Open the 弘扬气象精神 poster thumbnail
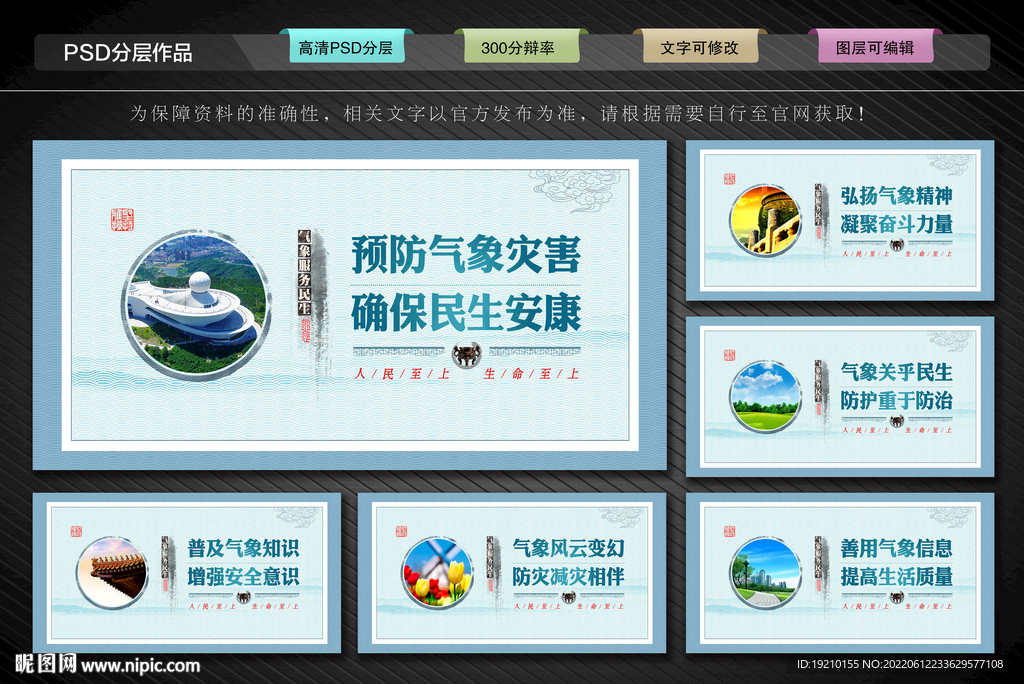 pos(840,221)
